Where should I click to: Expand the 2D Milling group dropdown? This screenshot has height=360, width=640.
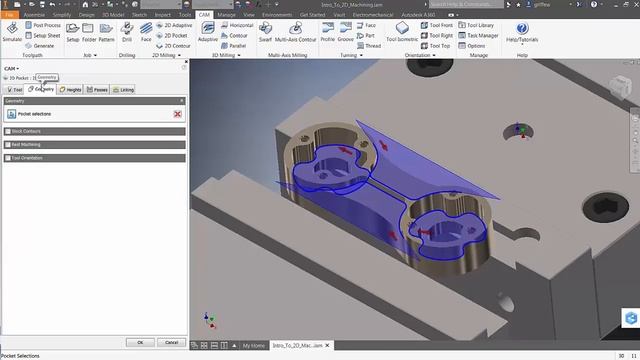(179, 55)
